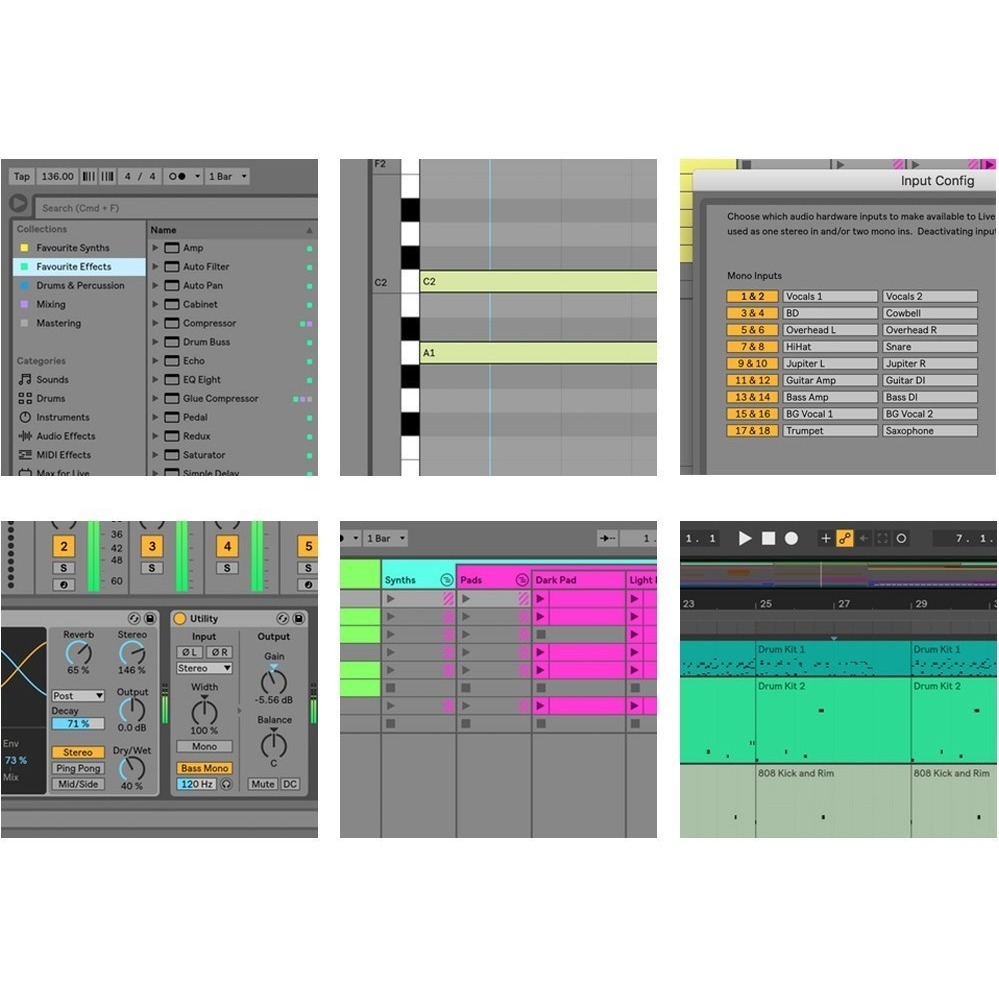This screenshot has width=999, height=999.
Task: Enable the 1 & 2 mono inputs
Action: tap(752, 296)
